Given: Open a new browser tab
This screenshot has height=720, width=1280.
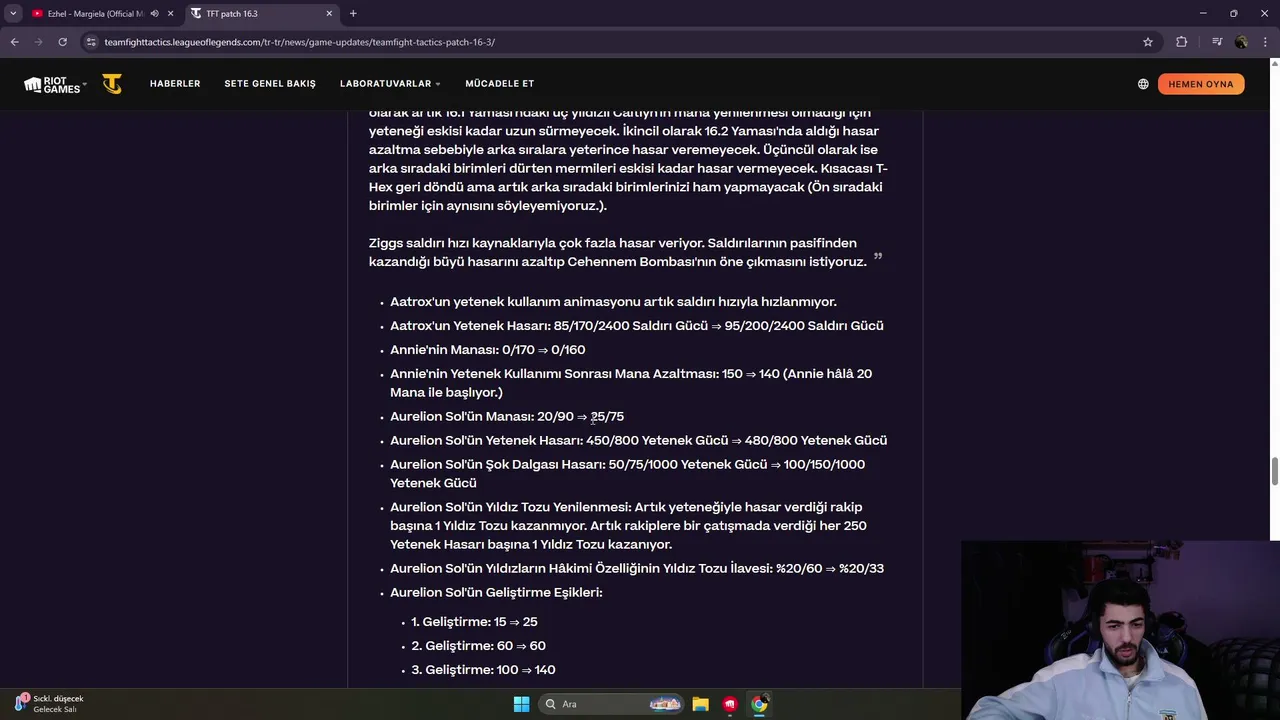Looking at the screenshot, I should (x=353, y=13).
